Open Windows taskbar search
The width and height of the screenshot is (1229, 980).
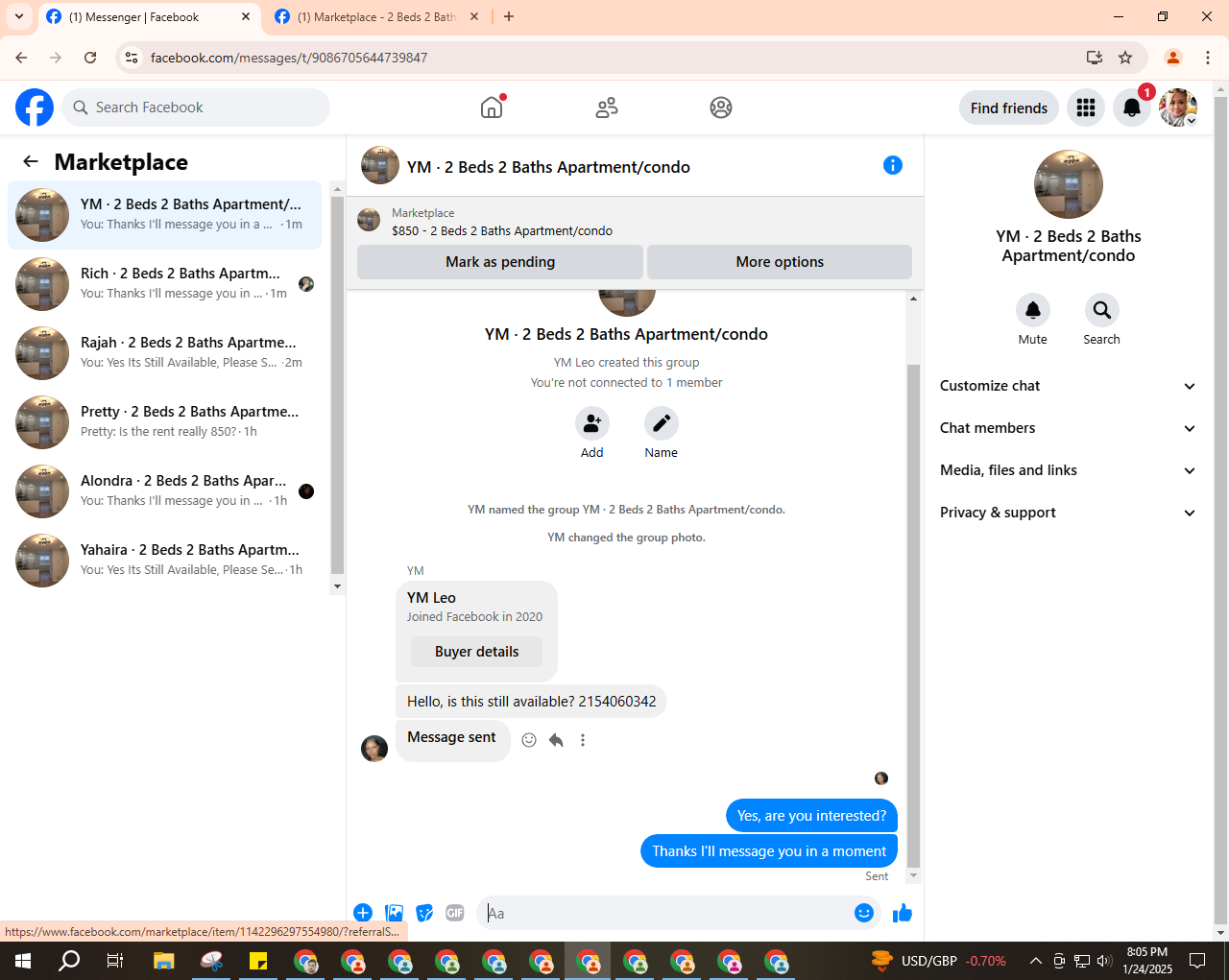pyautogui.click(x=69, y=961)
